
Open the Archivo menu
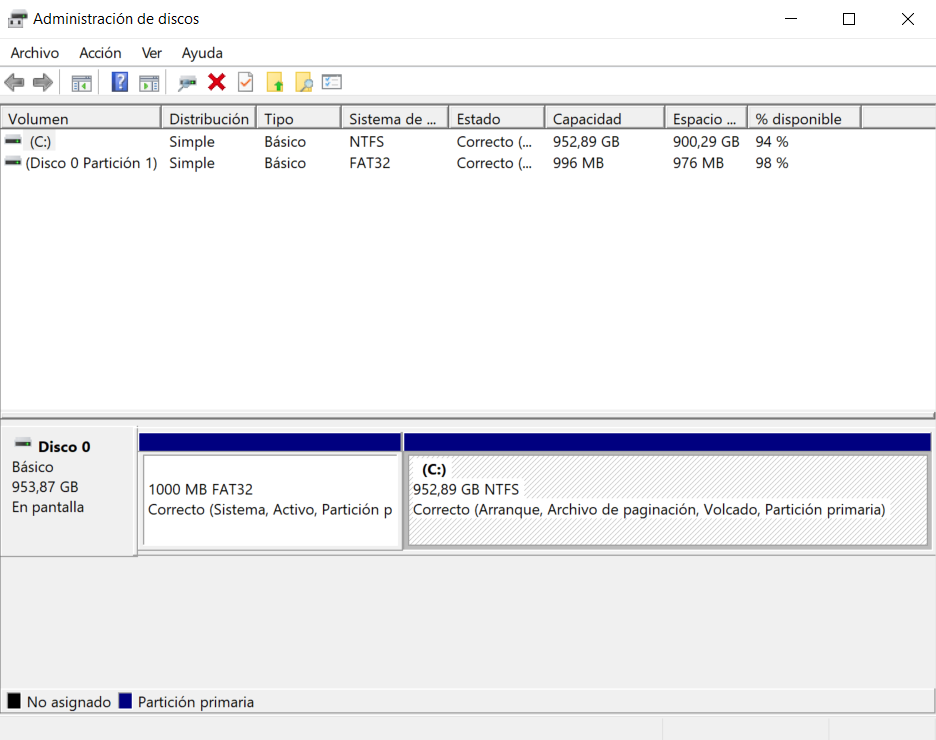point(35,53)
